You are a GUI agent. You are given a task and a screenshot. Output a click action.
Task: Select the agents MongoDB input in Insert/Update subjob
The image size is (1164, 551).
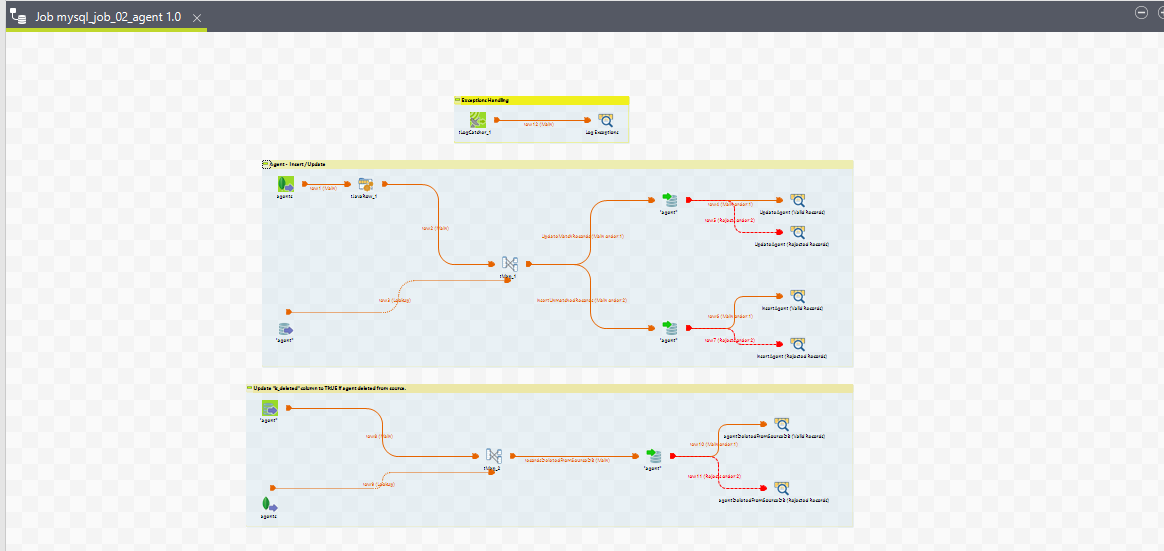coord(285,184)
